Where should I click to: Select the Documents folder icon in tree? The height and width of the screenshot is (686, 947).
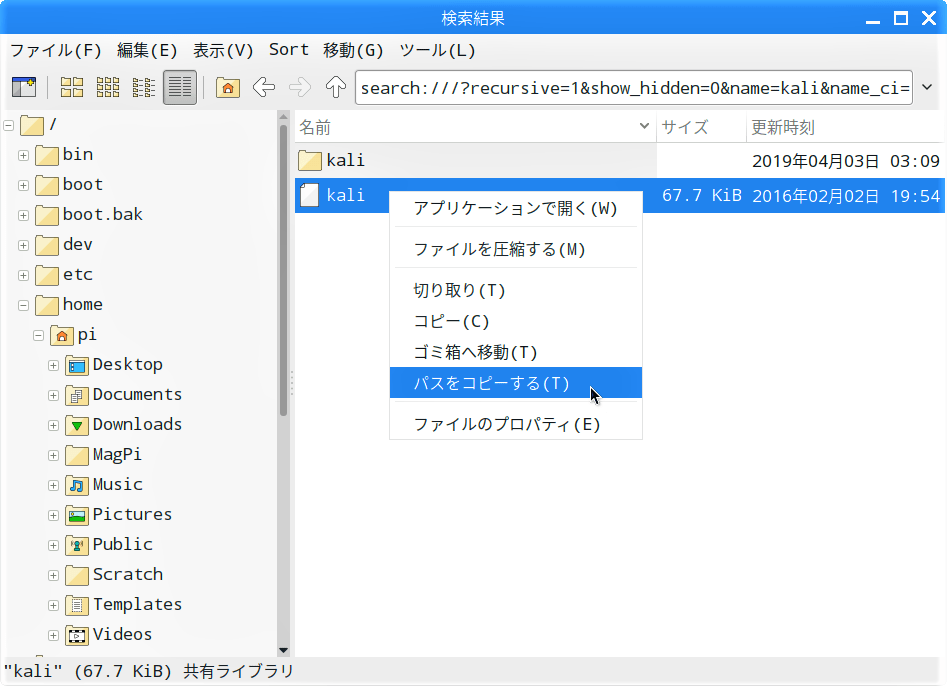click(77, 395)
